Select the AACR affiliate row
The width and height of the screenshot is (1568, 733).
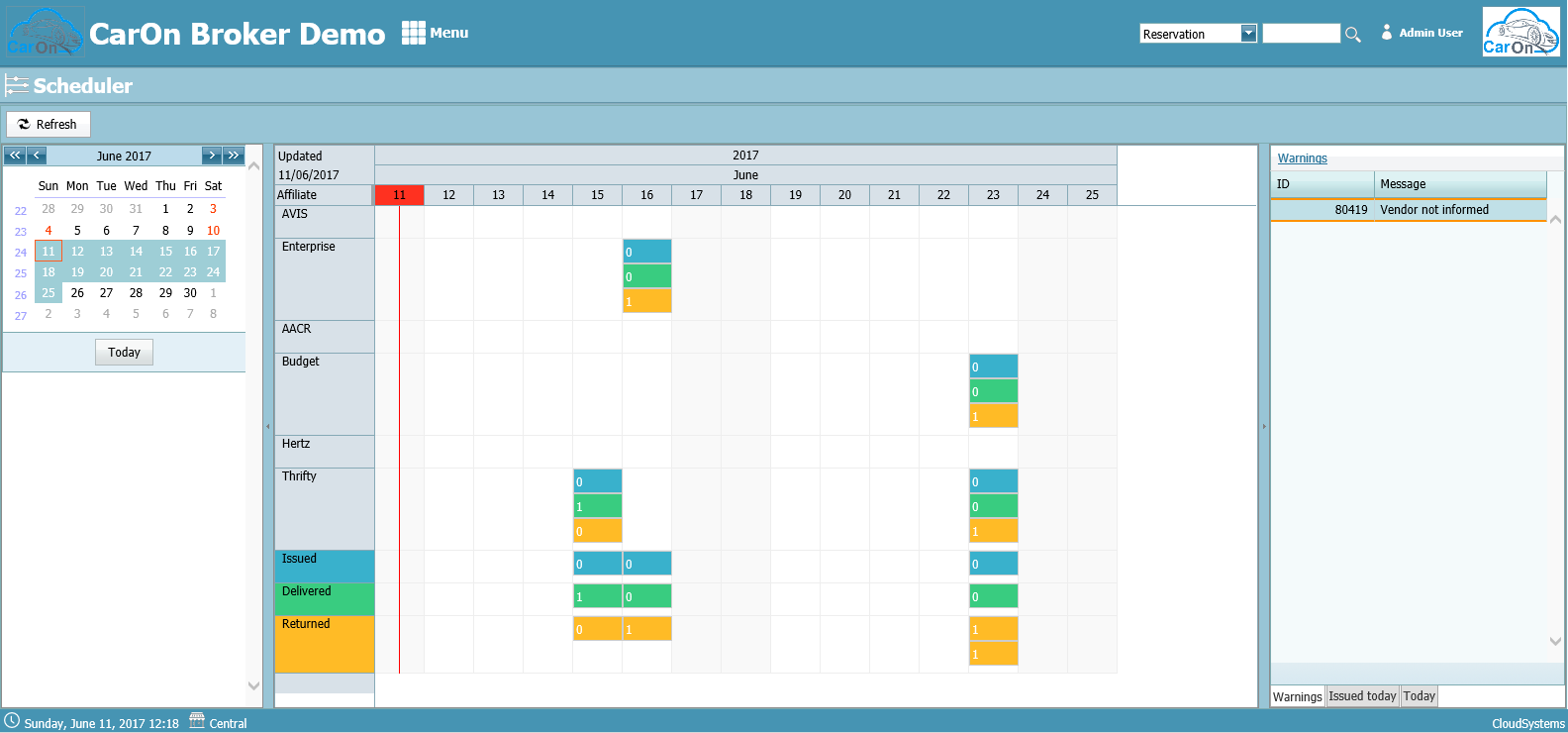[x=325, y=337]
